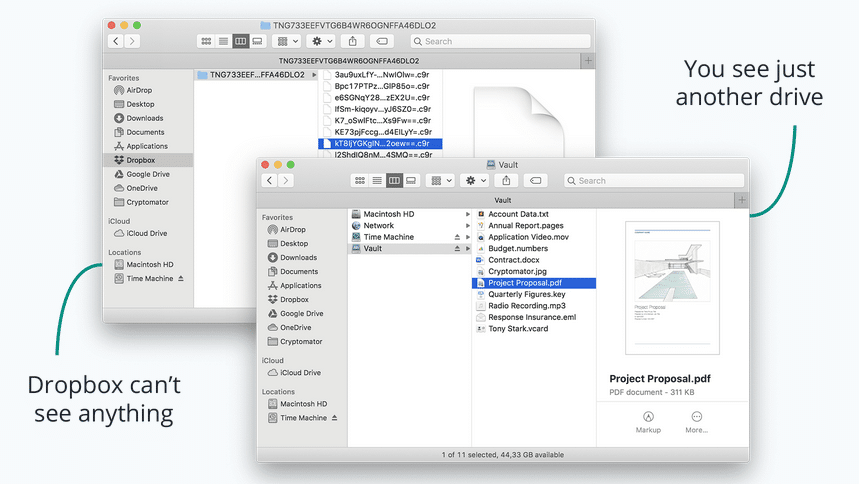Eject the Vault drive in column list

tap(457, 248)
